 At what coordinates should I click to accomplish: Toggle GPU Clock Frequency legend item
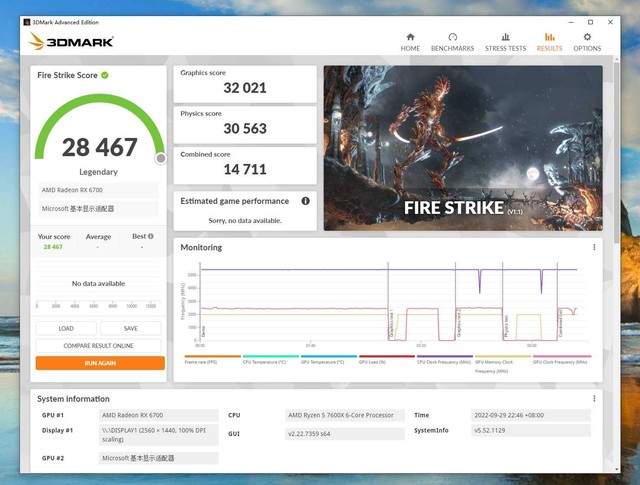coord(560,362)
